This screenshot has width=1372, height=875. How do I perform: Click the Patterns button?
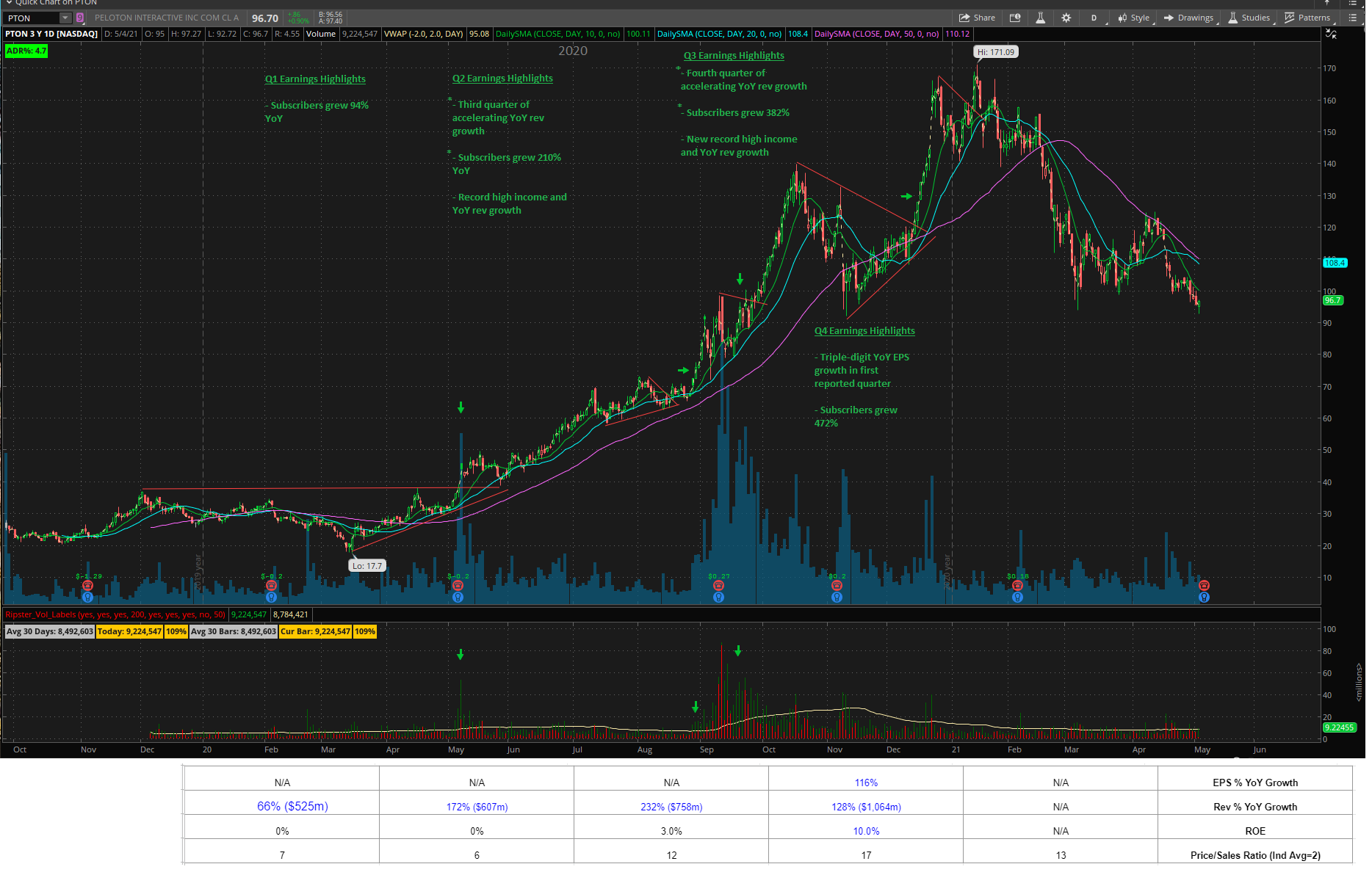point(1307,18)
